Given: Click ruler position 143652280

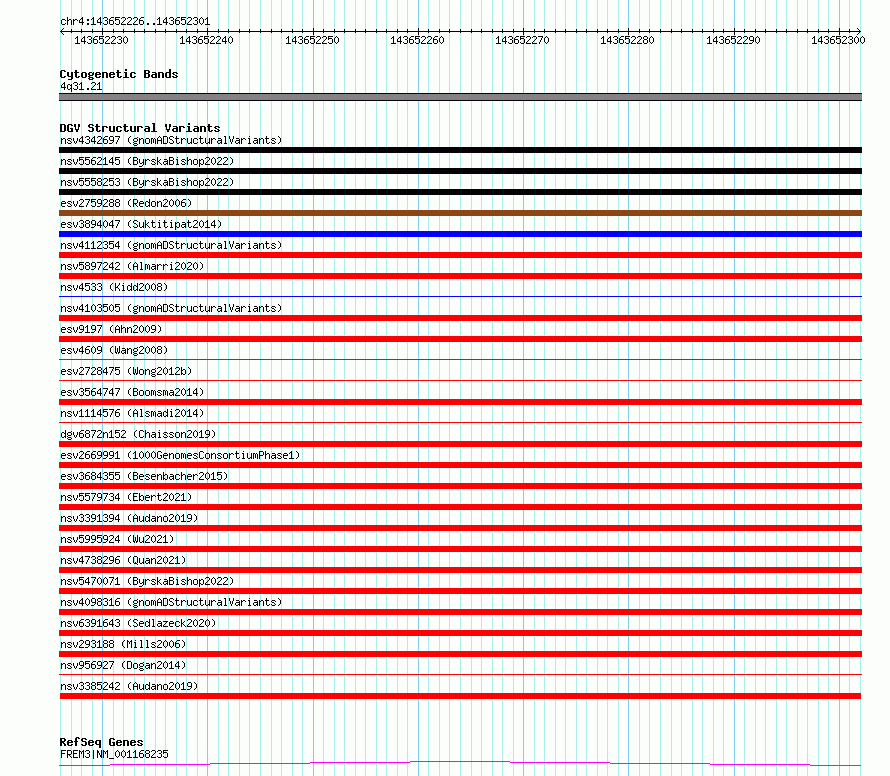Looking at the screenshot, I should point(627,40).
